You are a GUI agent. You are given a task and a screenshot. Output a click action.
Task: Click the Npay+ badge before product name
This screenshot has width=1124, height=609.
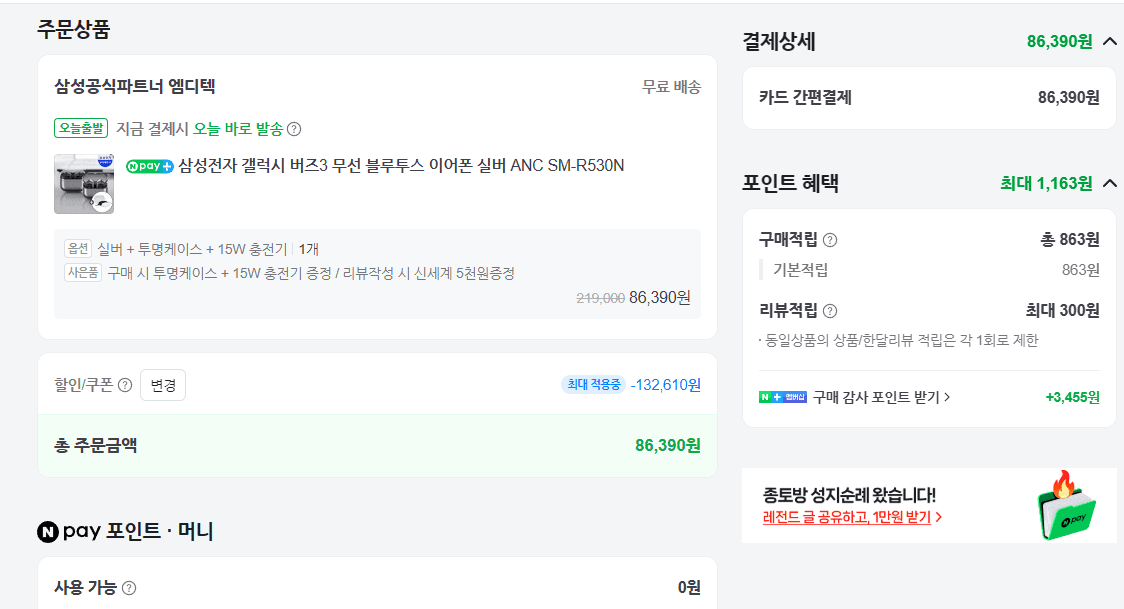tap(150, 166)
